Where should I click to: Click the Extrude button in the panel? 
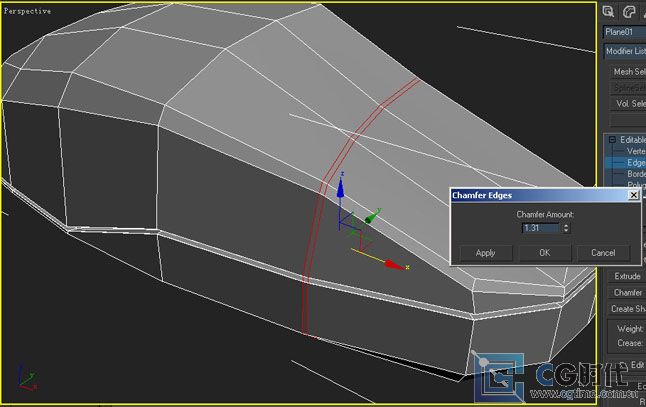[627, 276]
